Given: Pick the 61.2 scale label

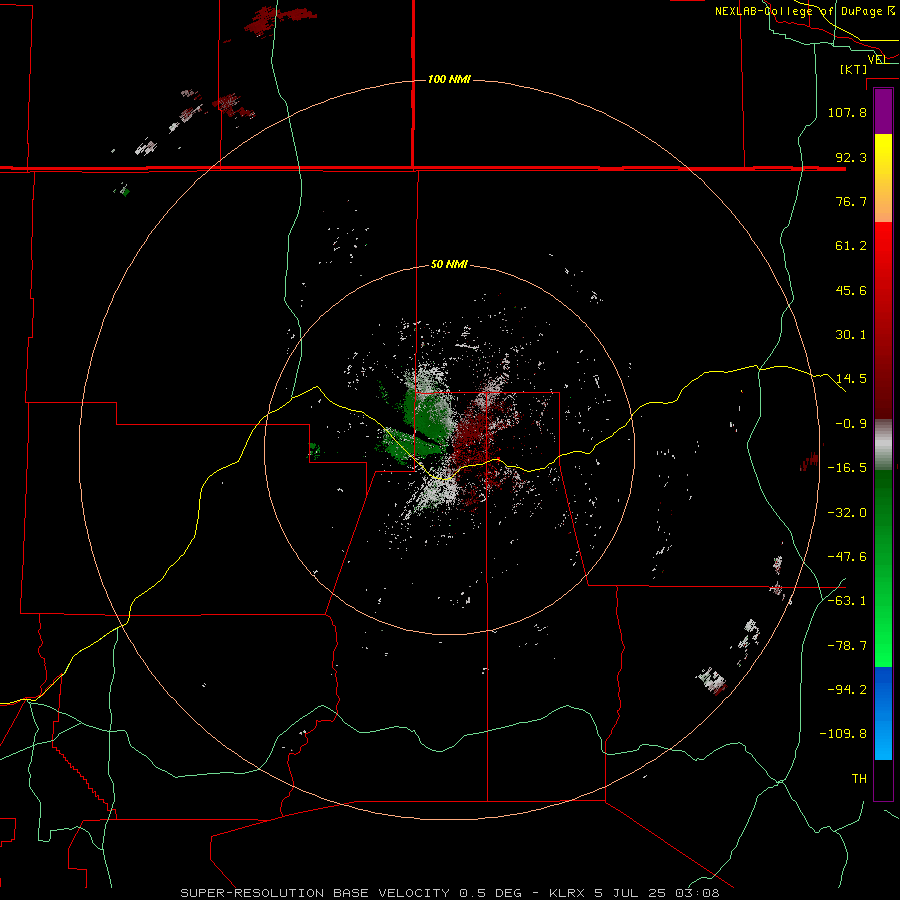Looking at the screenshot, I should click(851, 246).
